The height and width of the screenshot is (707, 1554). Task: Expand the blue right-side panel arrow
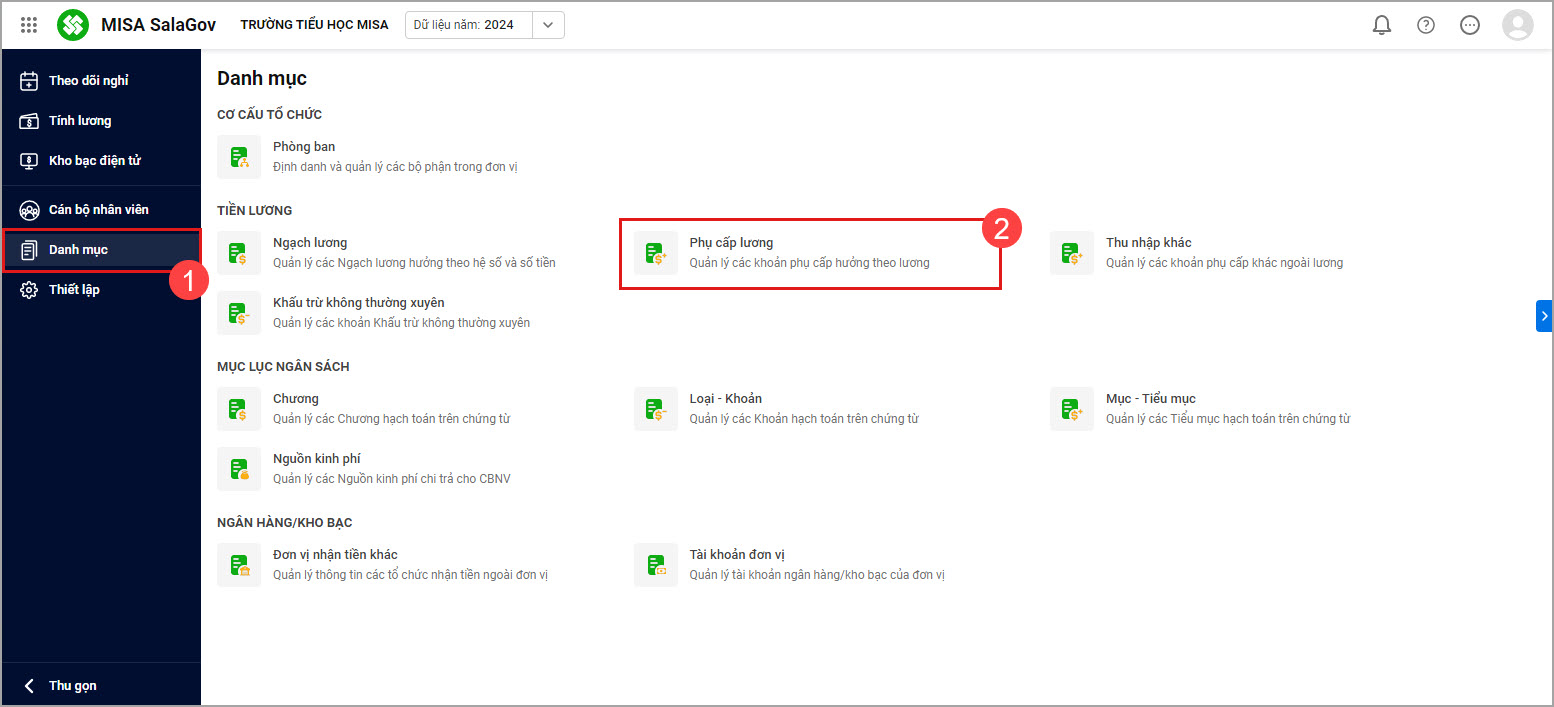[1544, 316]
